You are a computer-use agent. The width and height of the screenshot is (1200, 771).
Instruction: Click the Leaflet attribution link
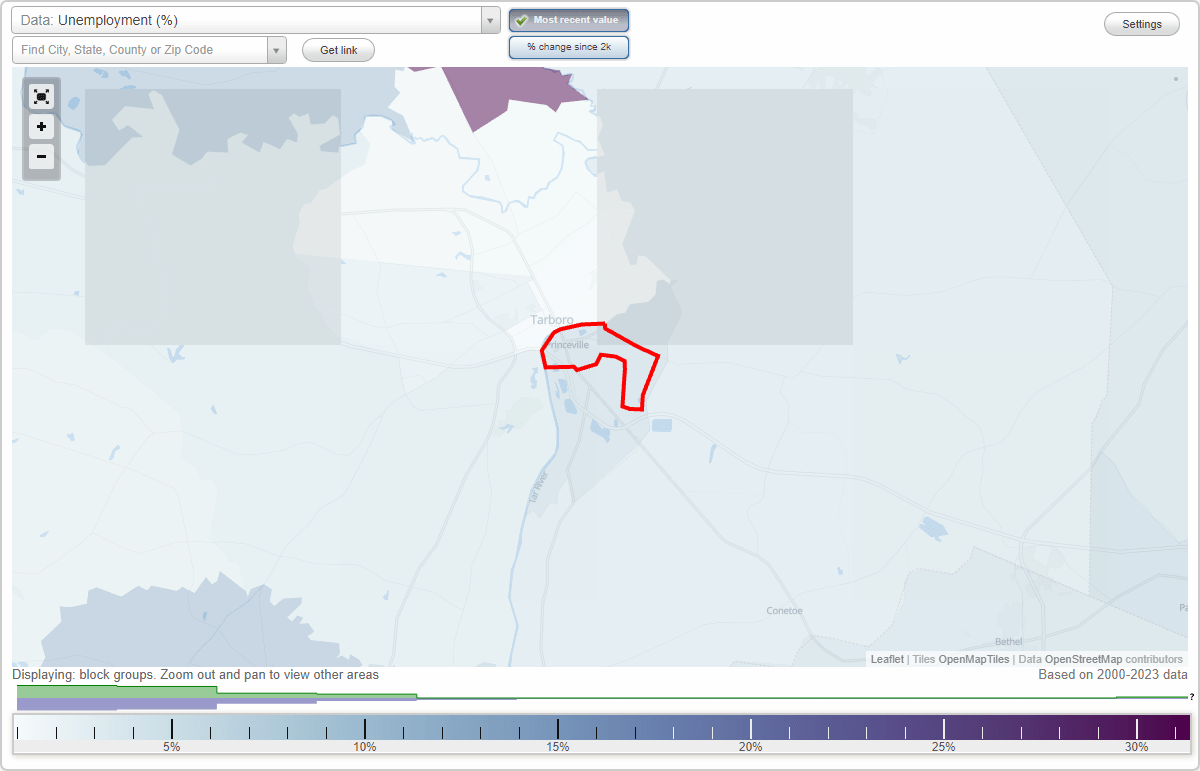click(x=886, y=659)
